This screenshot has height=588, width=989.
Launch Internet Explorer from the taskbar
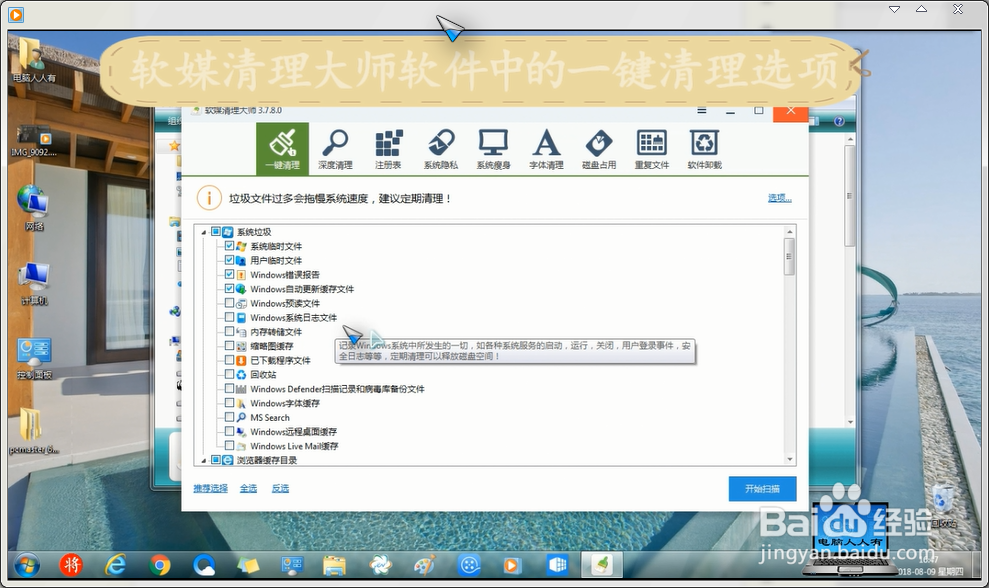pos(115,565)
